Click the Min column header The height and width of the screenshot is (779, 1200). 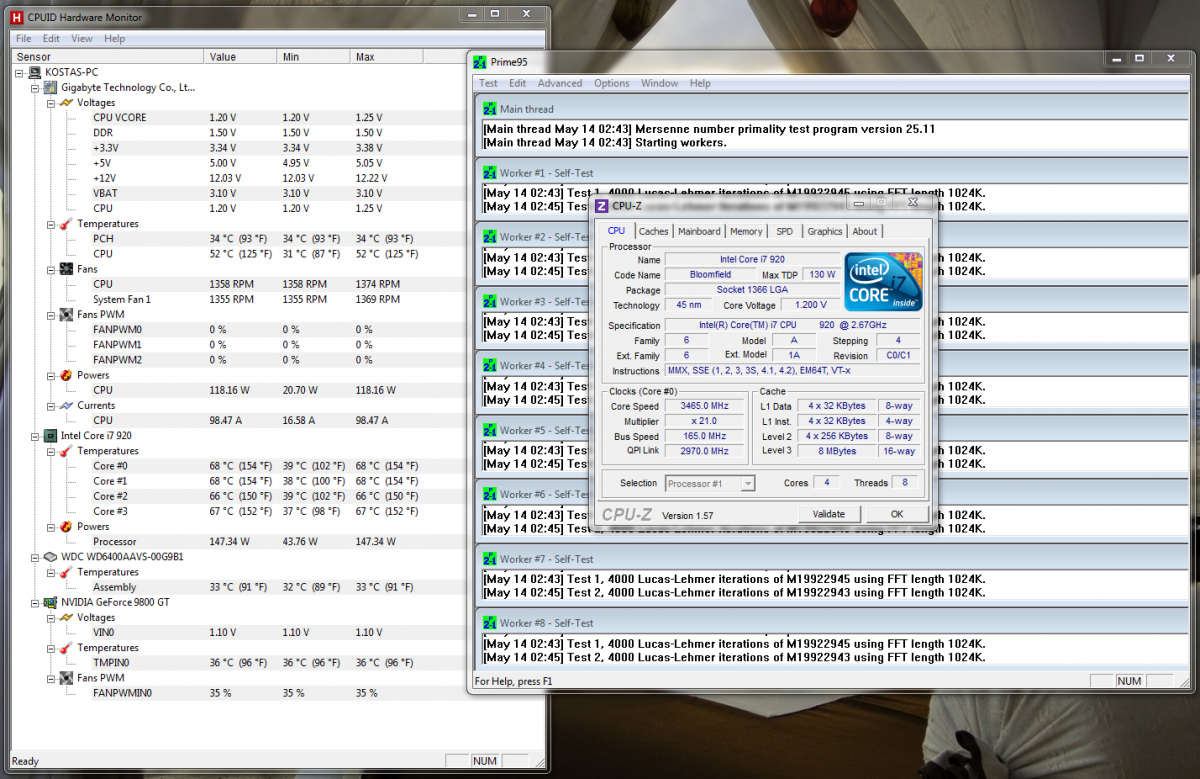tap(313, 57)
